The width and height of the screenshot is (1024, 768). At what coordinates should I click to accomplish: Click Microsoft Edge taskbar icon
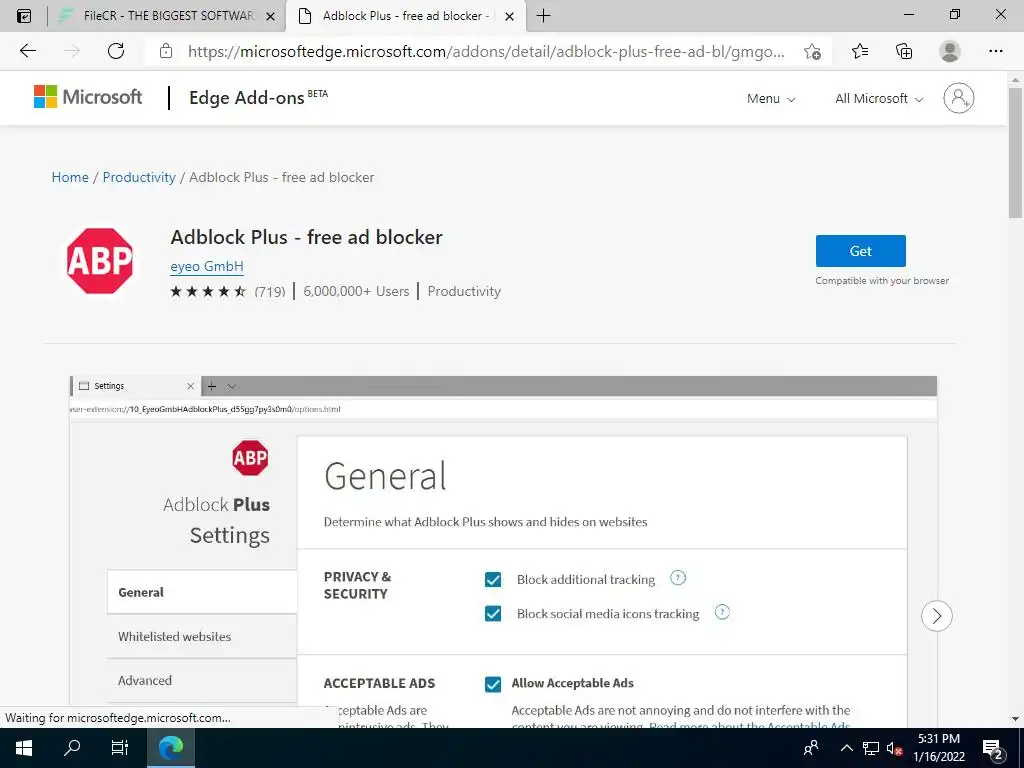(171, 748)
